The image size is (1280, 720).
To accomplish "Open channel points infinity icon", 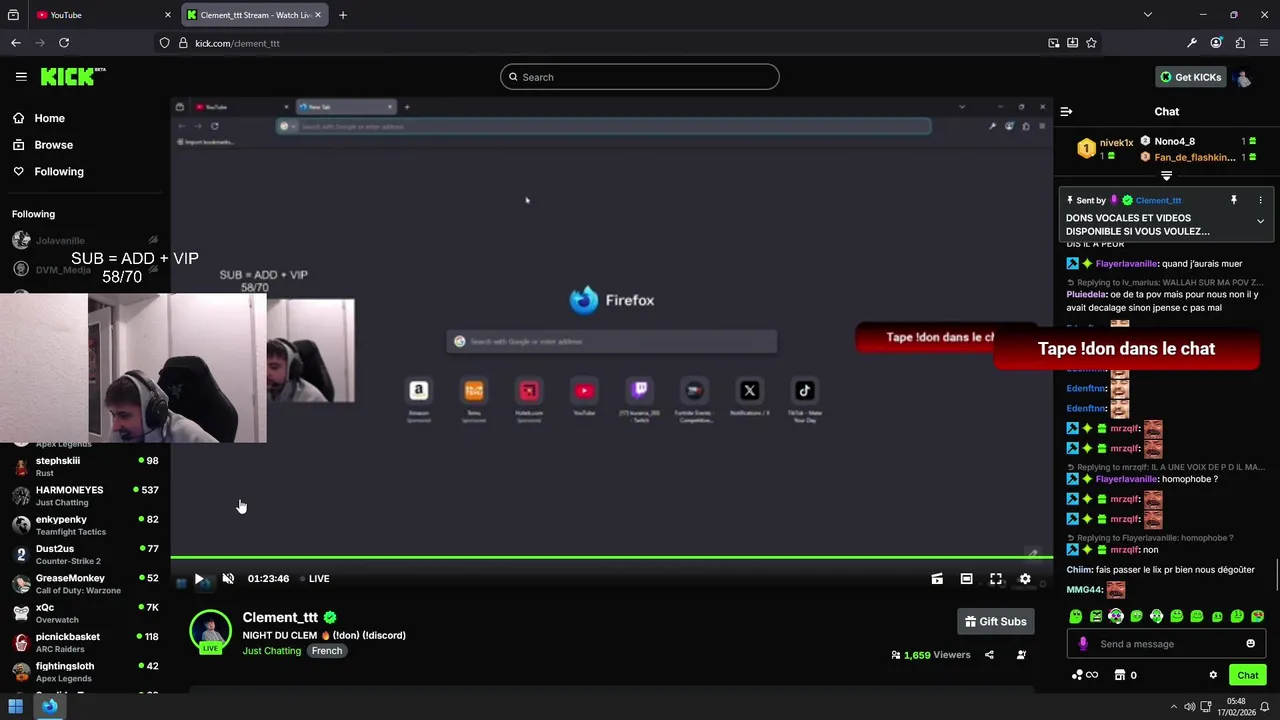I will pyautogui.click(x=1085, y=675).
